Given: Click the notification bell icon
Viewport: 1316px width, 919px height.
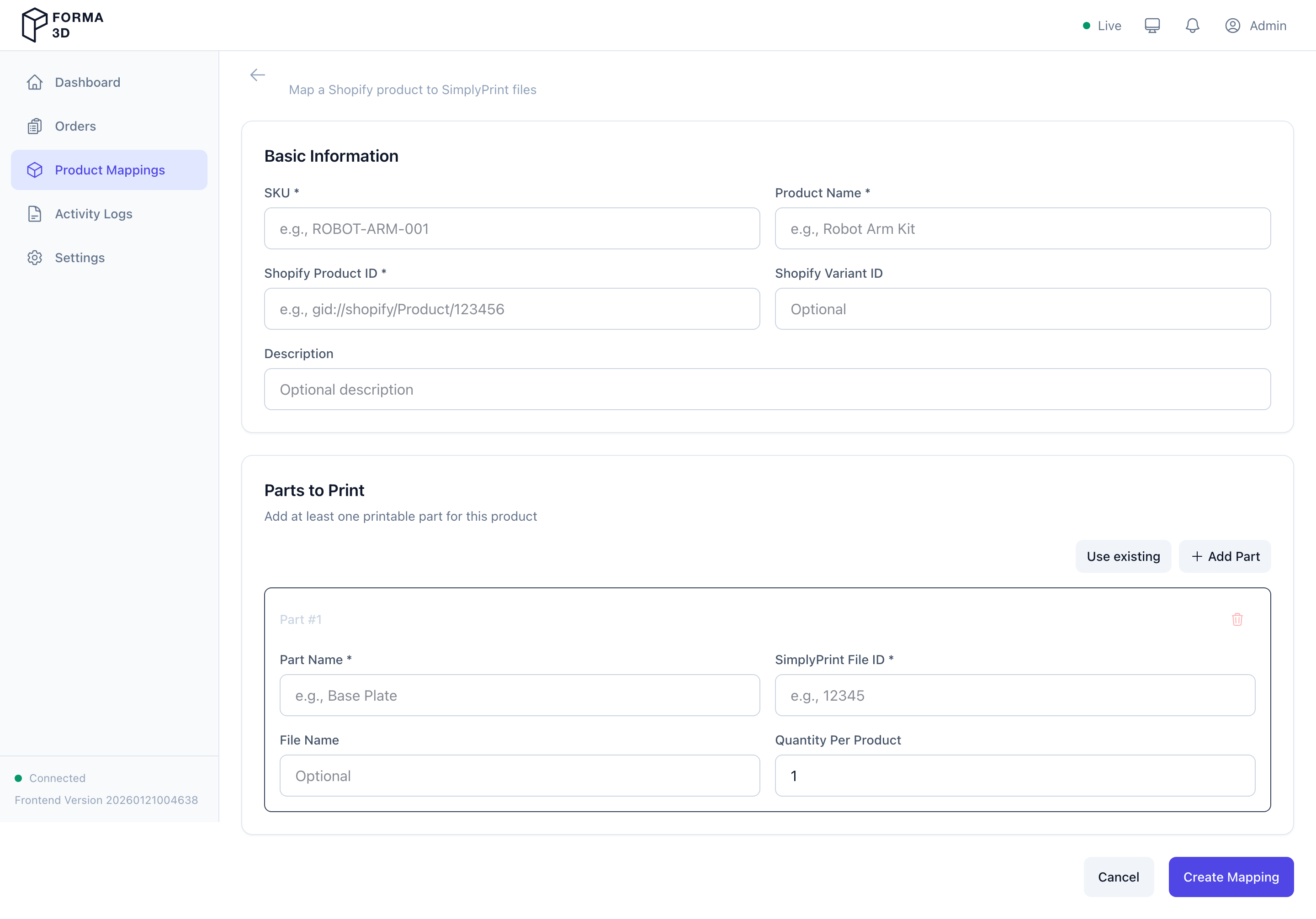Looking at the screenshot, I should 1192,25.
